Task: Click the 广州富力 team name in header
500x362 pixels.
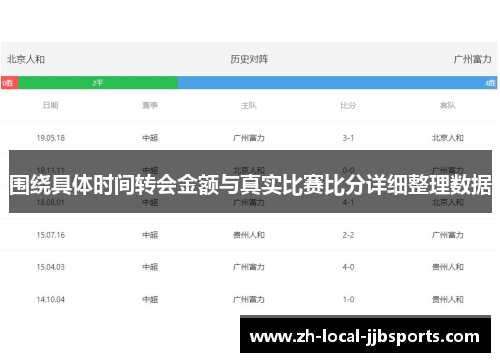Action: 472,59
